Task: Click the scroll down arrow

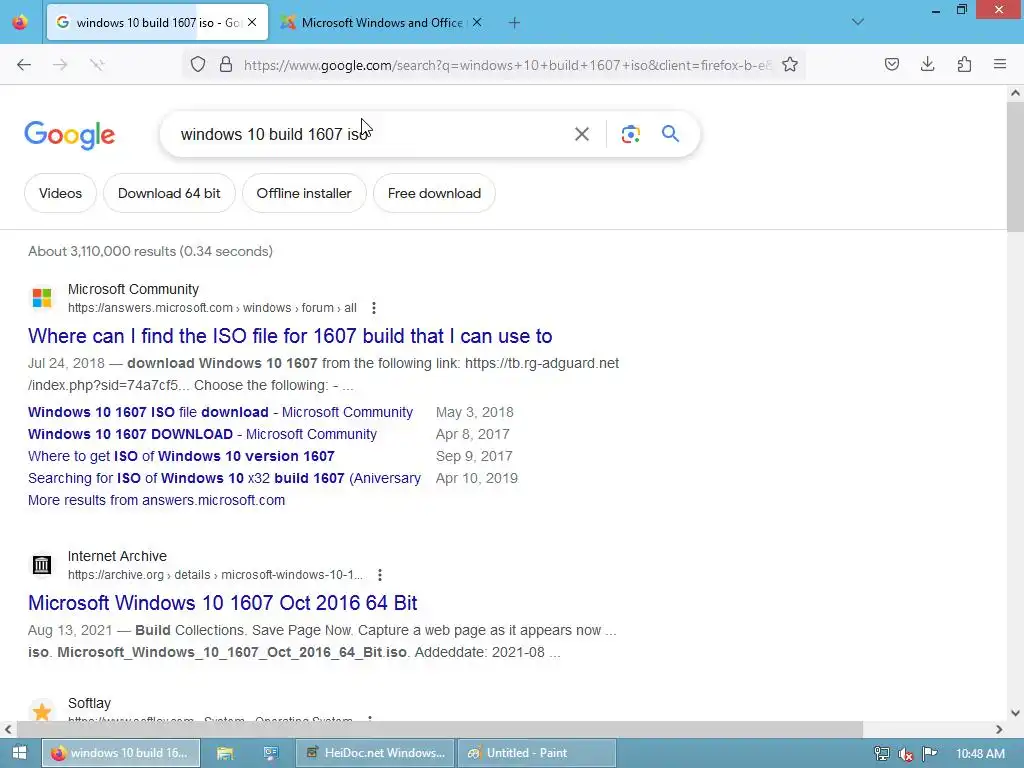Action: (1015, 712)
